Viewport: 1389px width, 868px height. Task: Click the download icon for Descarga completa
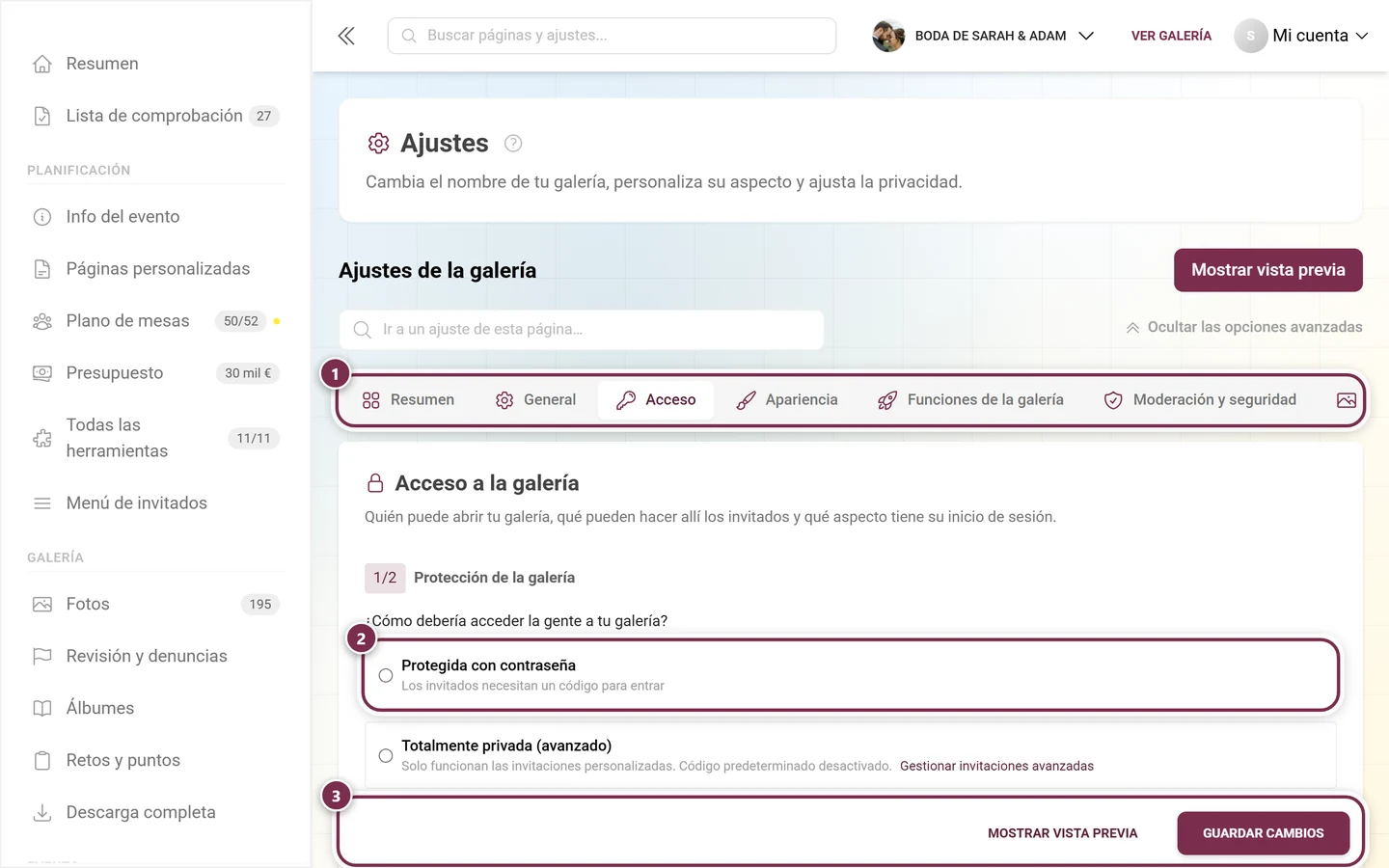42,813
